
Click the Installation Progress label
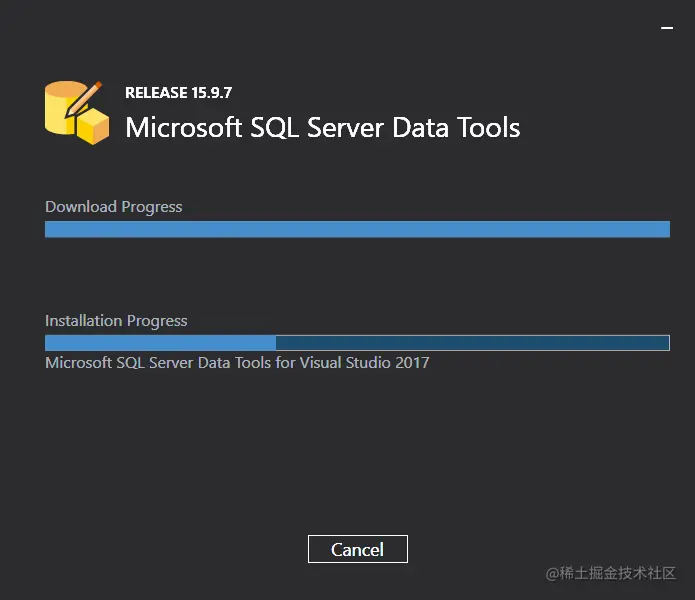pos(116,321)
